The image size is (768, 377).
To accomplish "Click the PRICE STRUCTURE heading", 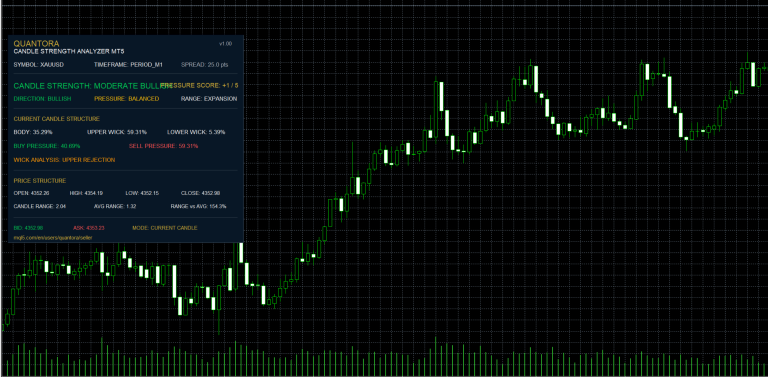I will click(x=40, y=181).
